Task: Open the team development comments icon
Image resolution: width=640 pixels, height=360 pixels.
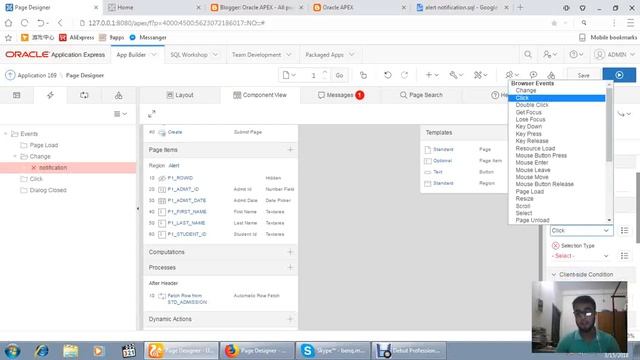Action: coord(533,75)
